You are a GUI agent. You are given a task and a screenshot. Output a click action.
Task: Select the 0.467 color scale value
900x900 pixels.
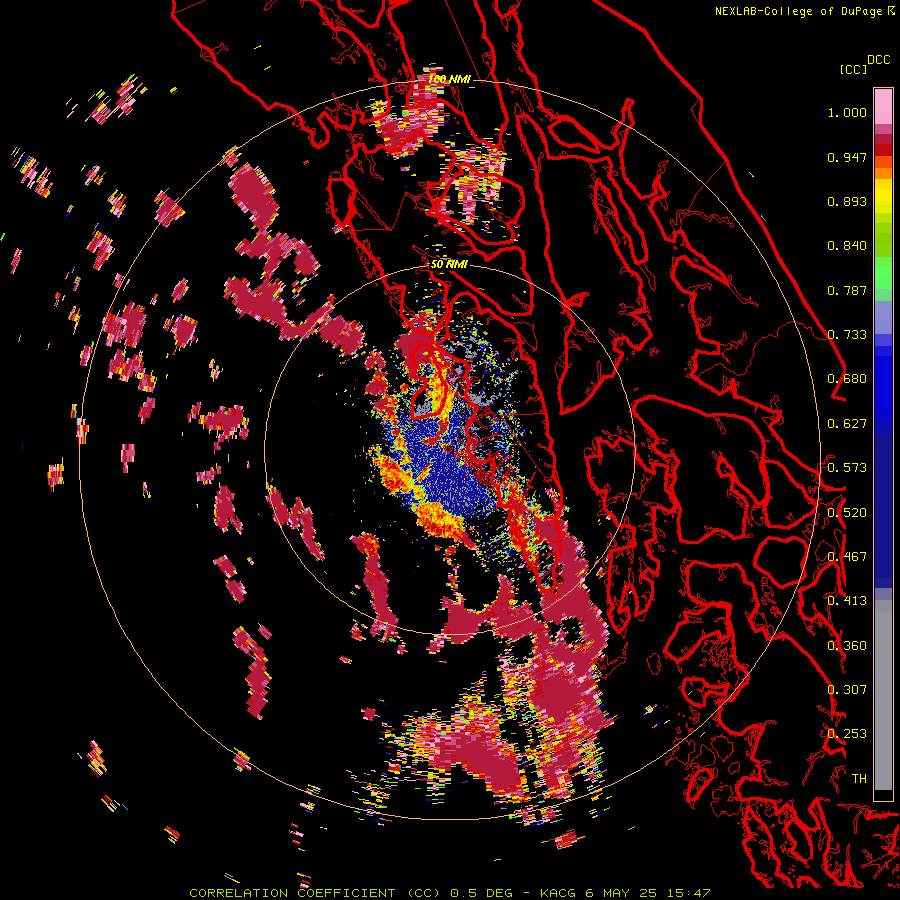[x=847, y=557]
